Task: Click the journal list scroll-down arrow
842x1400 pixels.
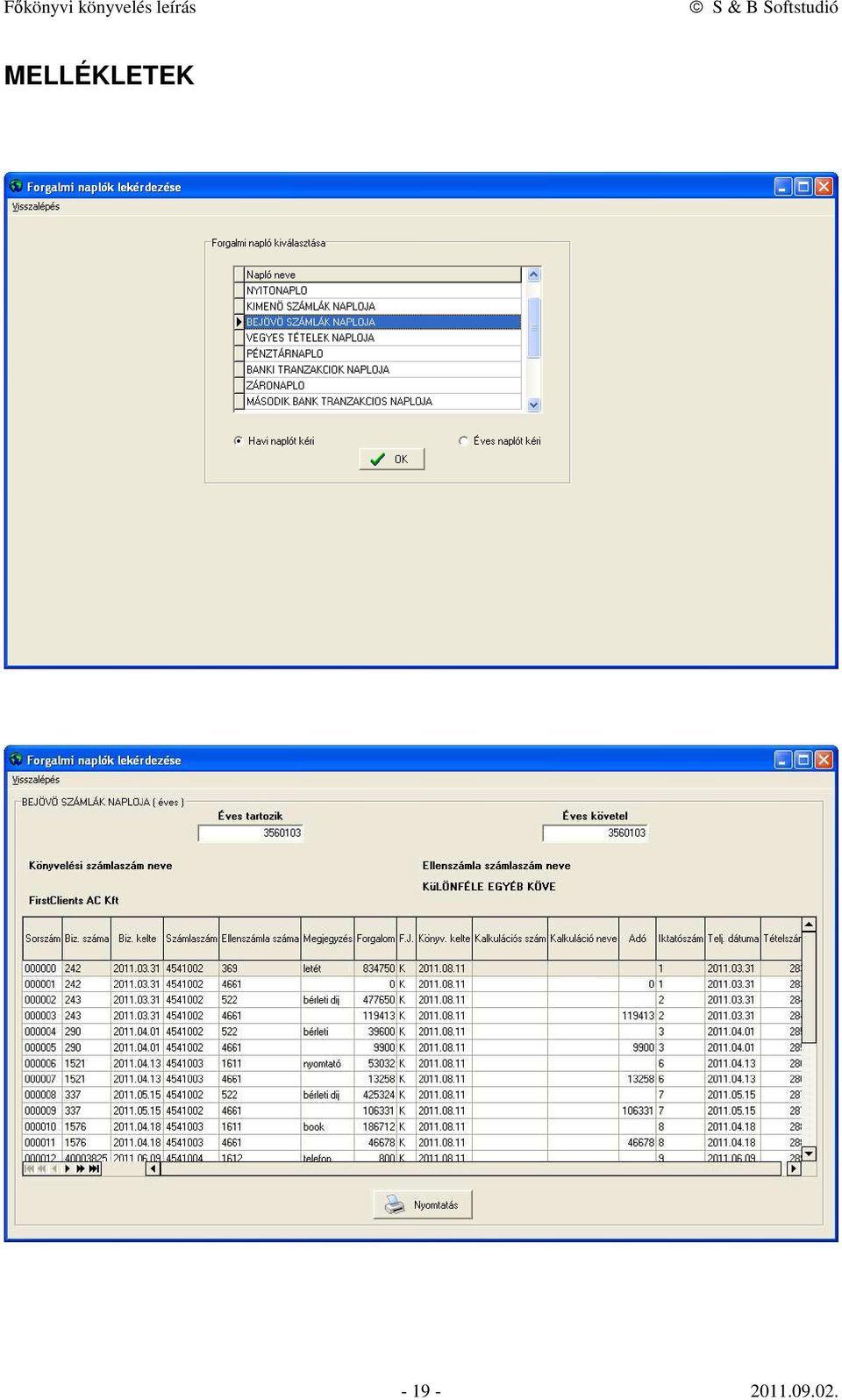Action: point(533,404)
